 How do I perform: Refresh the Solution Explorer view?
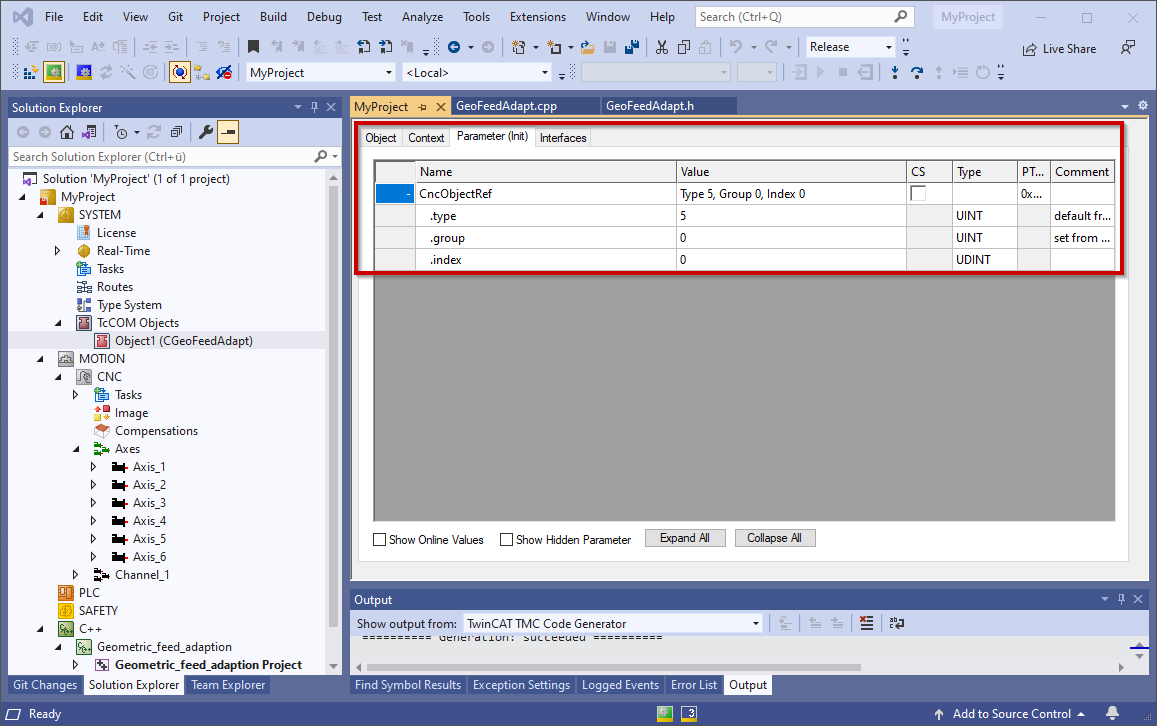point(153,131)
